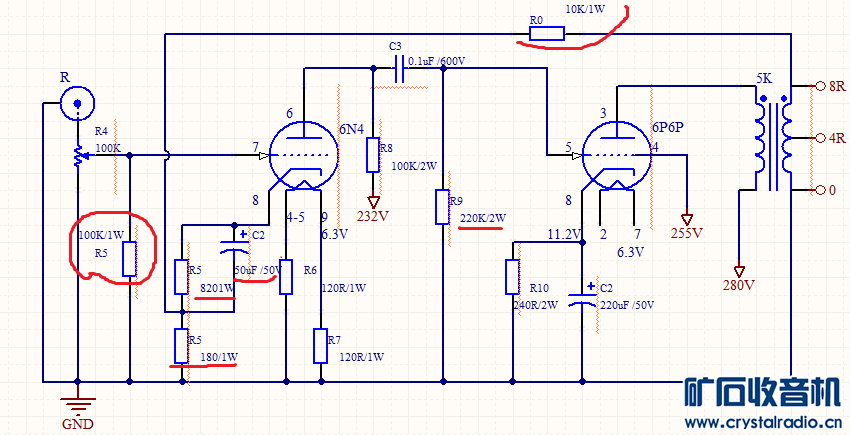Click the 'R0' designator label
Image resolution: width=850 pixels, height=435 pixels.
tap(536, 20)
